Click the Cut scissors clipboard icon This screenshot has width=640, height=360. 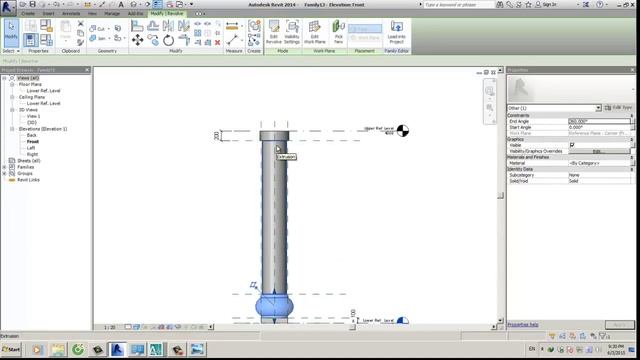point(80,23)
